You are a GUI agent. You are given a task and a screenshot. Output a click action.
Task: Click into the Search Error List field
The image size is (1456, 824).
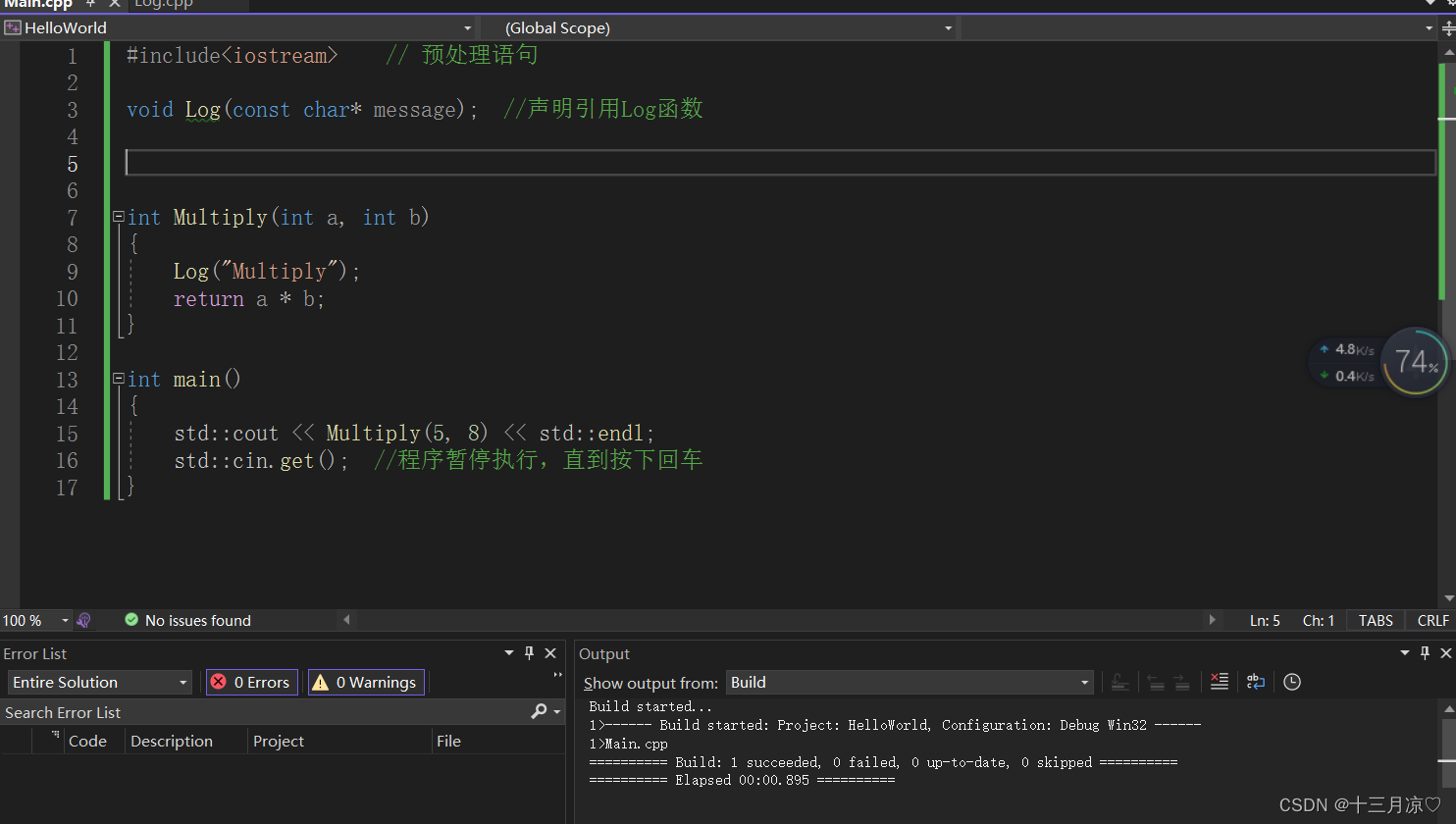263,712
